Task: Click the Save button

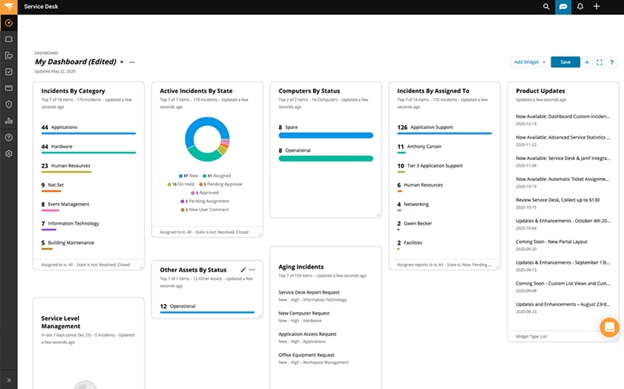Action: coord(565,62)
